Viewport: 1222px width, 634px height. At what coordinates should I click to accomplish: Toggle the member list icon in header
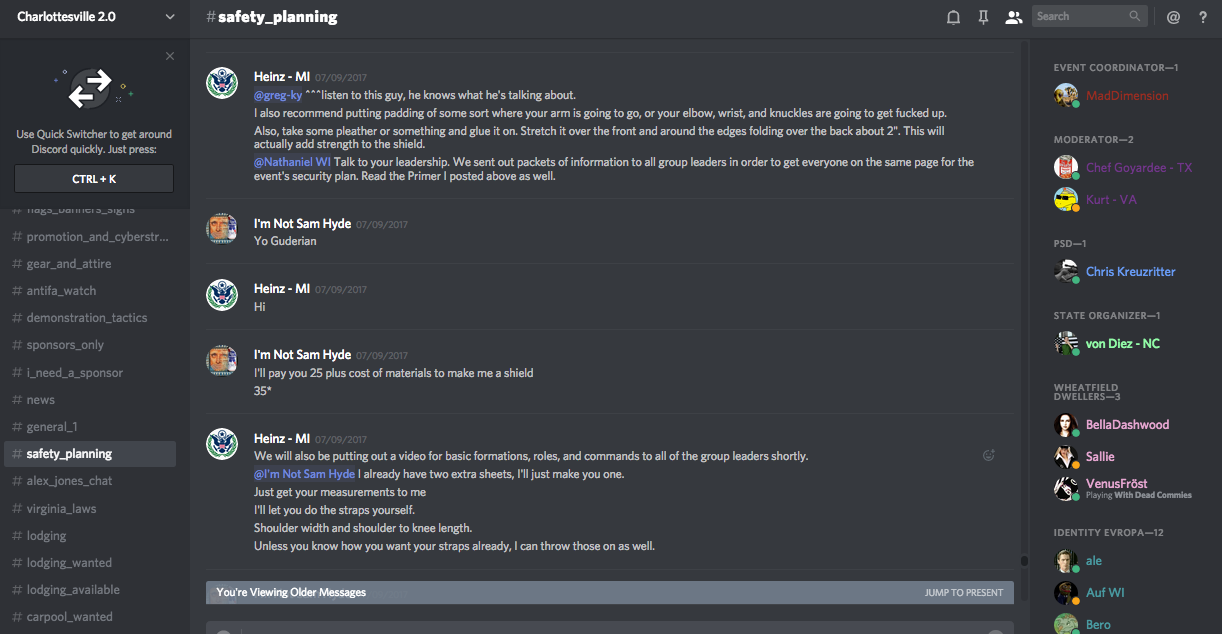1014,17
